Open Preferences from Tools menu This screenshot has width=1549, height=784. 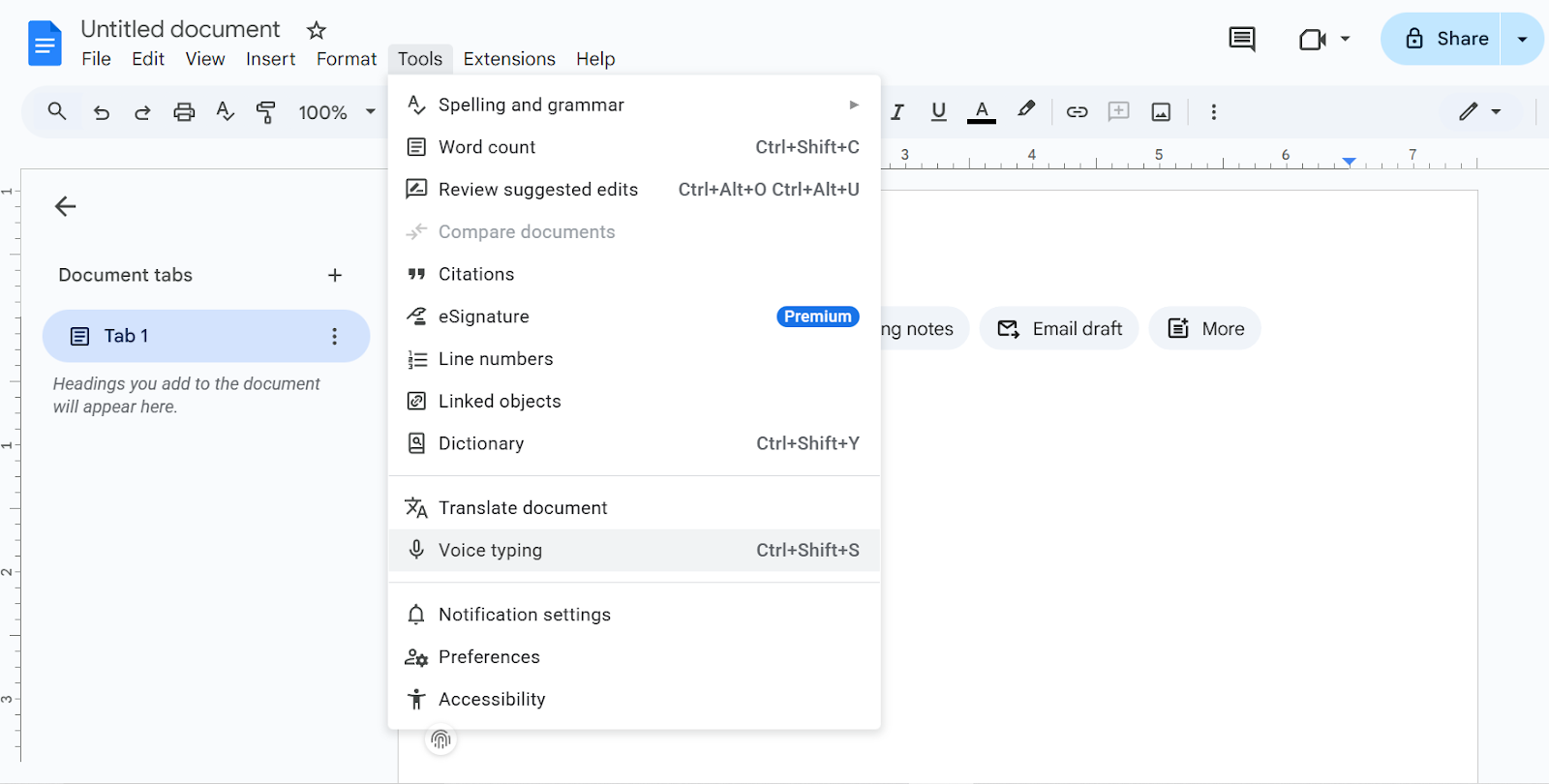point(634,657)
